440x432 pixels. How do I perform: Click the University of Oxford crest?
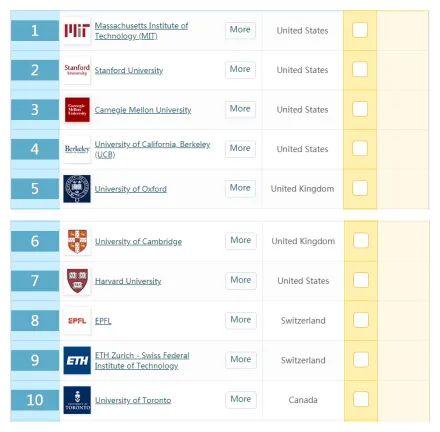pyautogui.click(x=77, y=189)
